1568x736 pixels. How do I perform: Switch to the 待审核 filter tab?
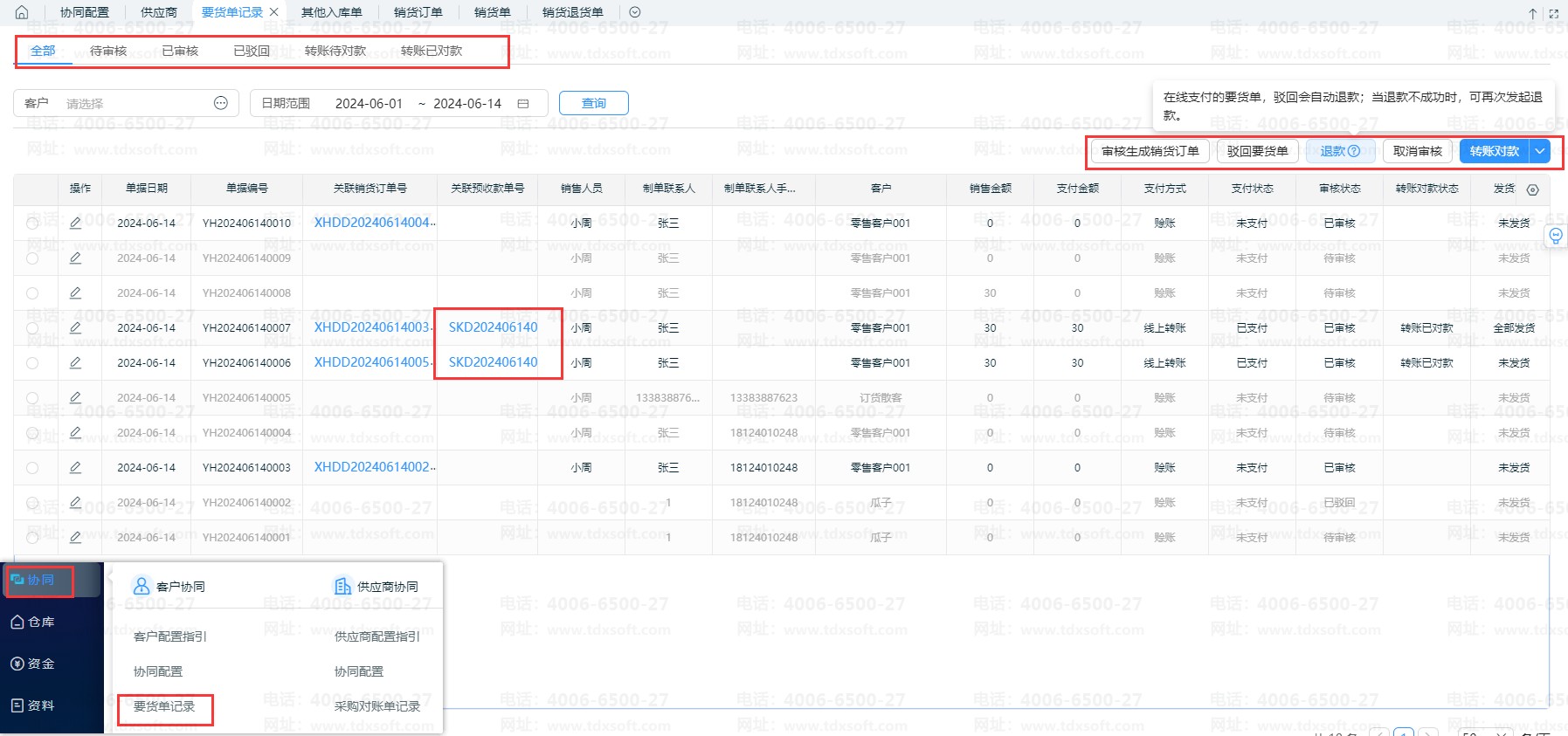pos(108,51)
